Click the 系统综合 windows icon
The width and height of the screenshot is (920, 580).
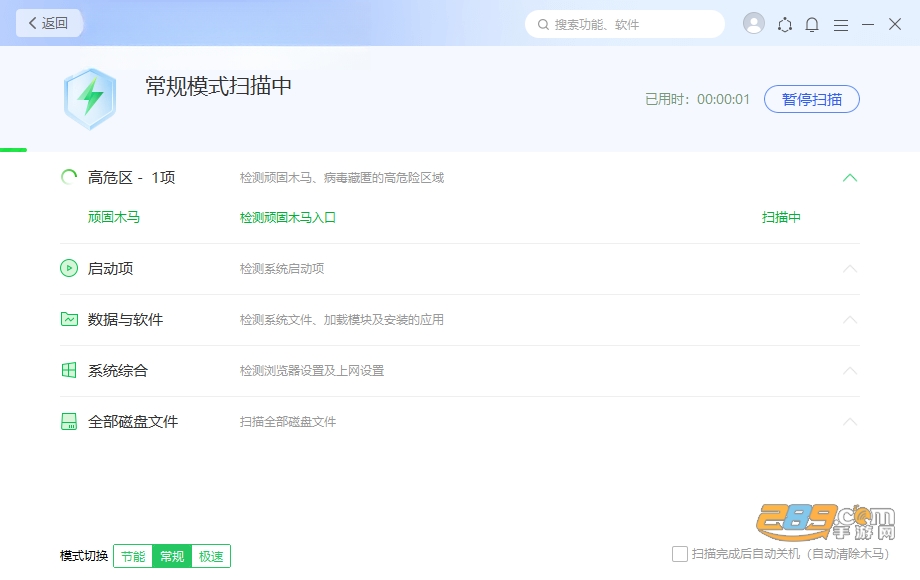tap(69, 370)
